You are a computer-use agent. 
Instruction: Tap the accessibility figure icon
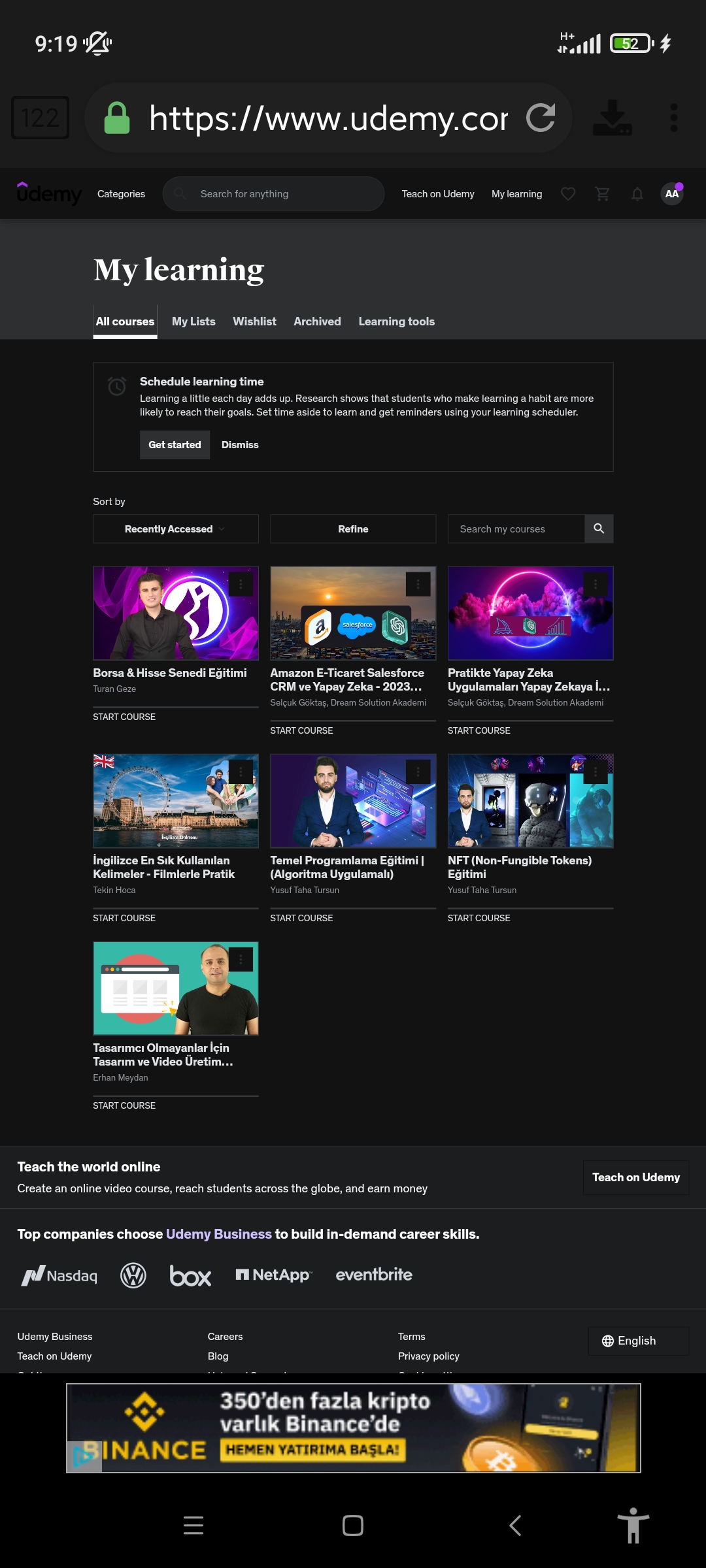click(633, 1526)
